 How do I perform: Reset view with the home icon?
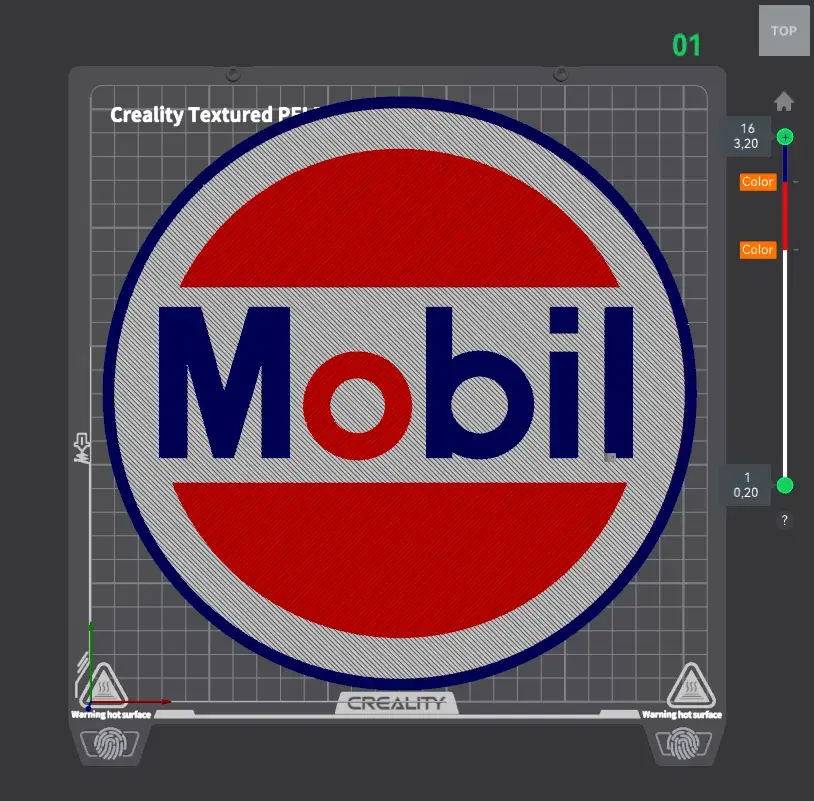tap(784, 101)
